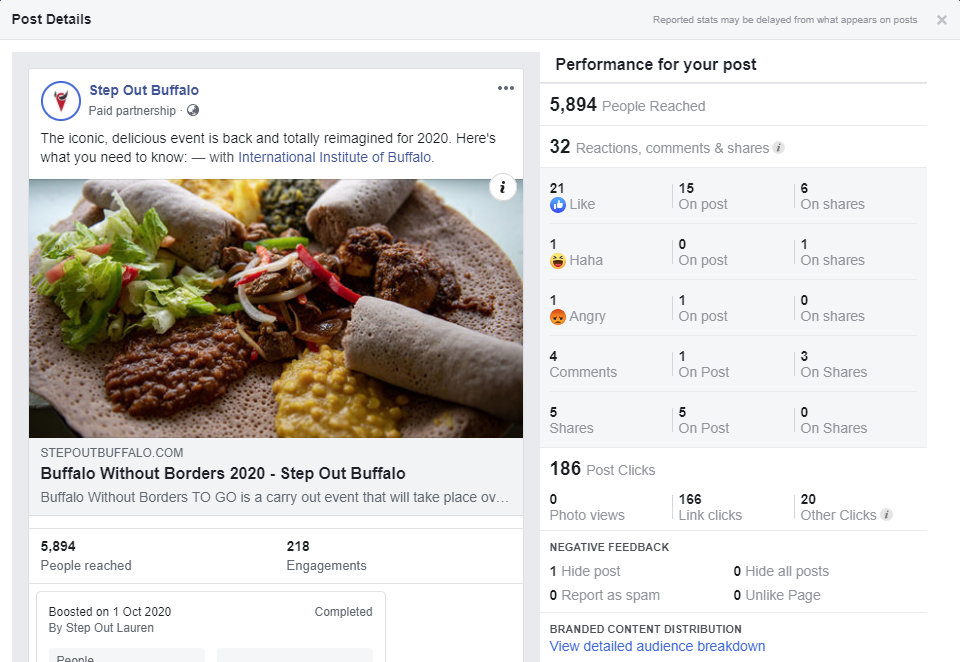Click the info icon on the food image

503,187
